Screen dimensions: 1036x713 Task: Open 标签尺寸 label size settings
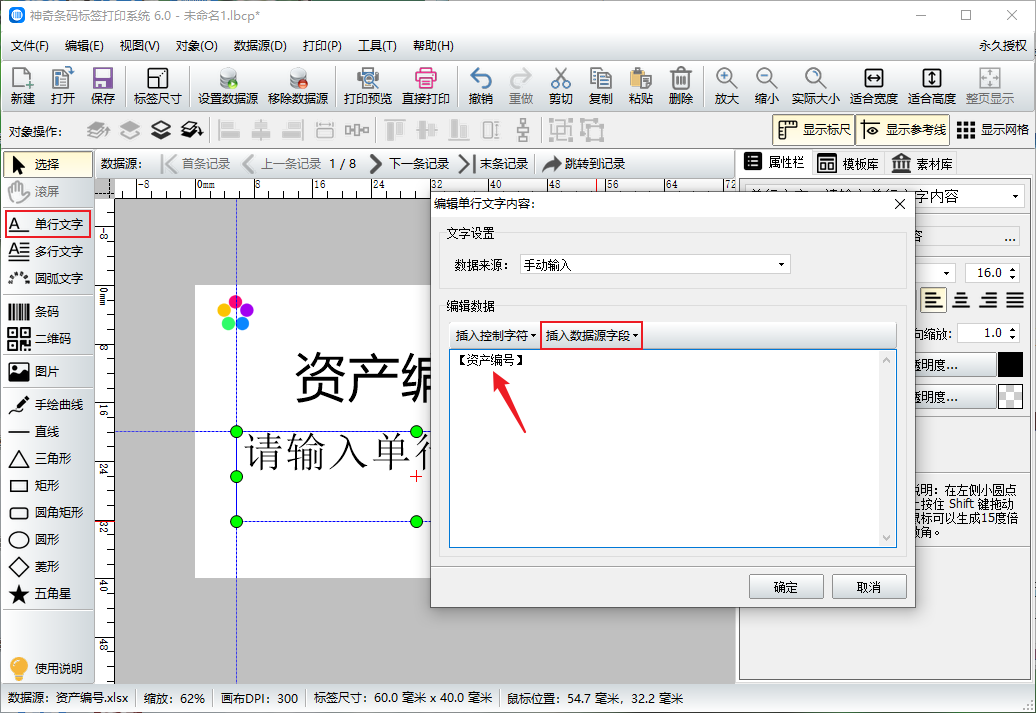pyautogui.click(x=157, y=86)
